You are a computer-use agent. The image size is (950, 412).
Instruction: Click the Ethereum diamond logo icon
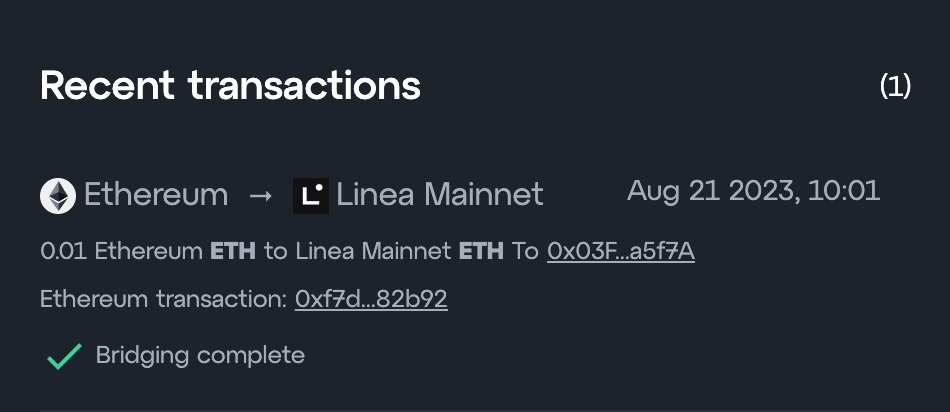[58, 195]
